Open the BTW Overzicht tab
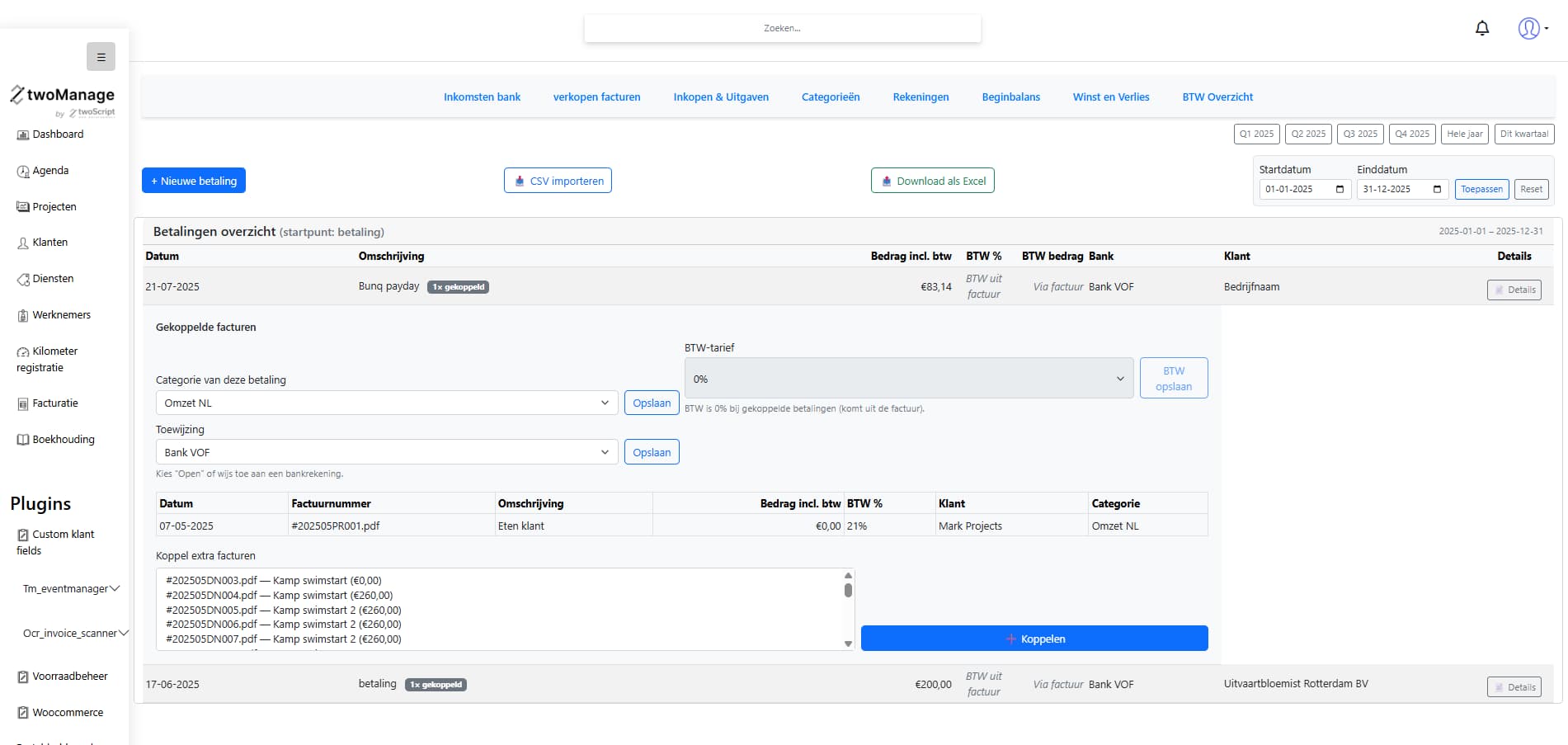Screen dimensions: 1568x745 point(1217,97)
